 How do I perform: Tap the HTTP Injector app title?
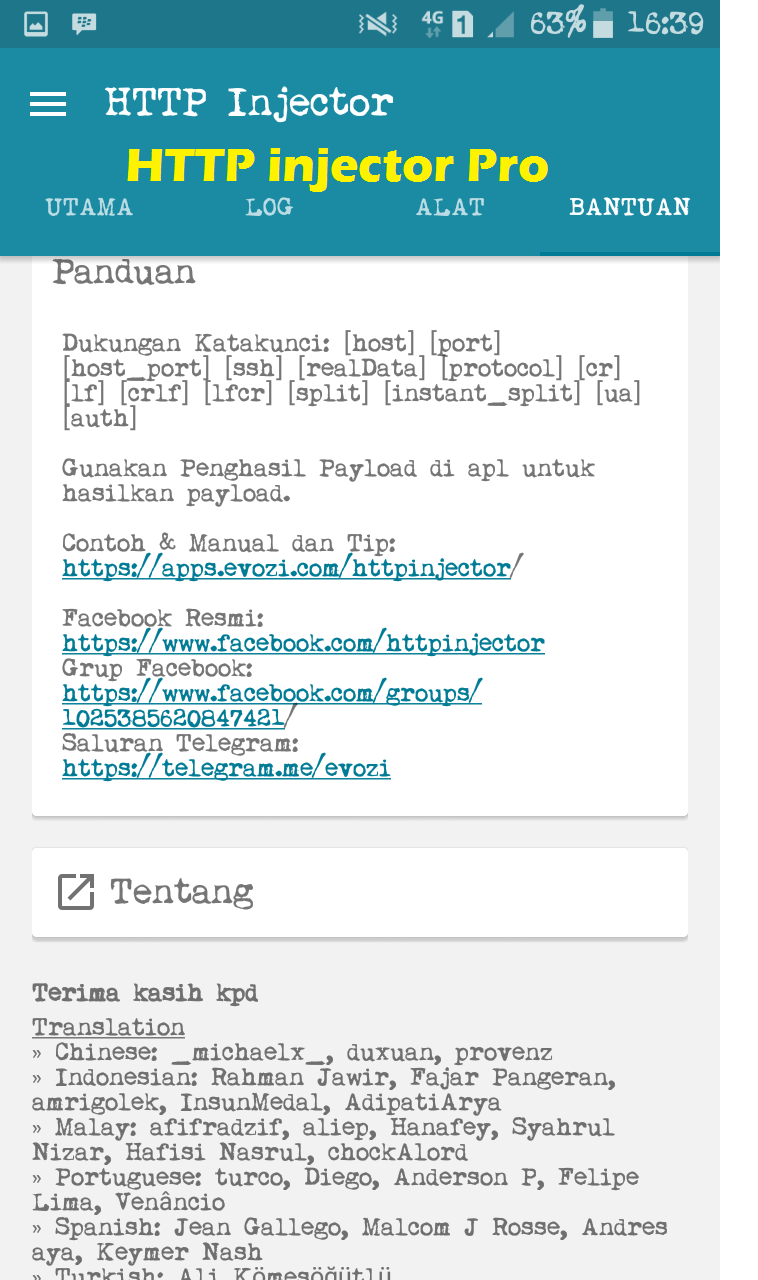pos(249,103)
